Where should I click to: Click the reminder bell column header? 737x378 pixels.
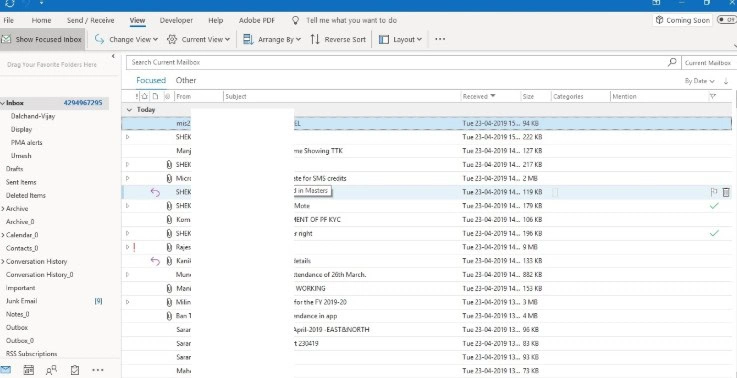pyautogui.click(x=145, y=96)
